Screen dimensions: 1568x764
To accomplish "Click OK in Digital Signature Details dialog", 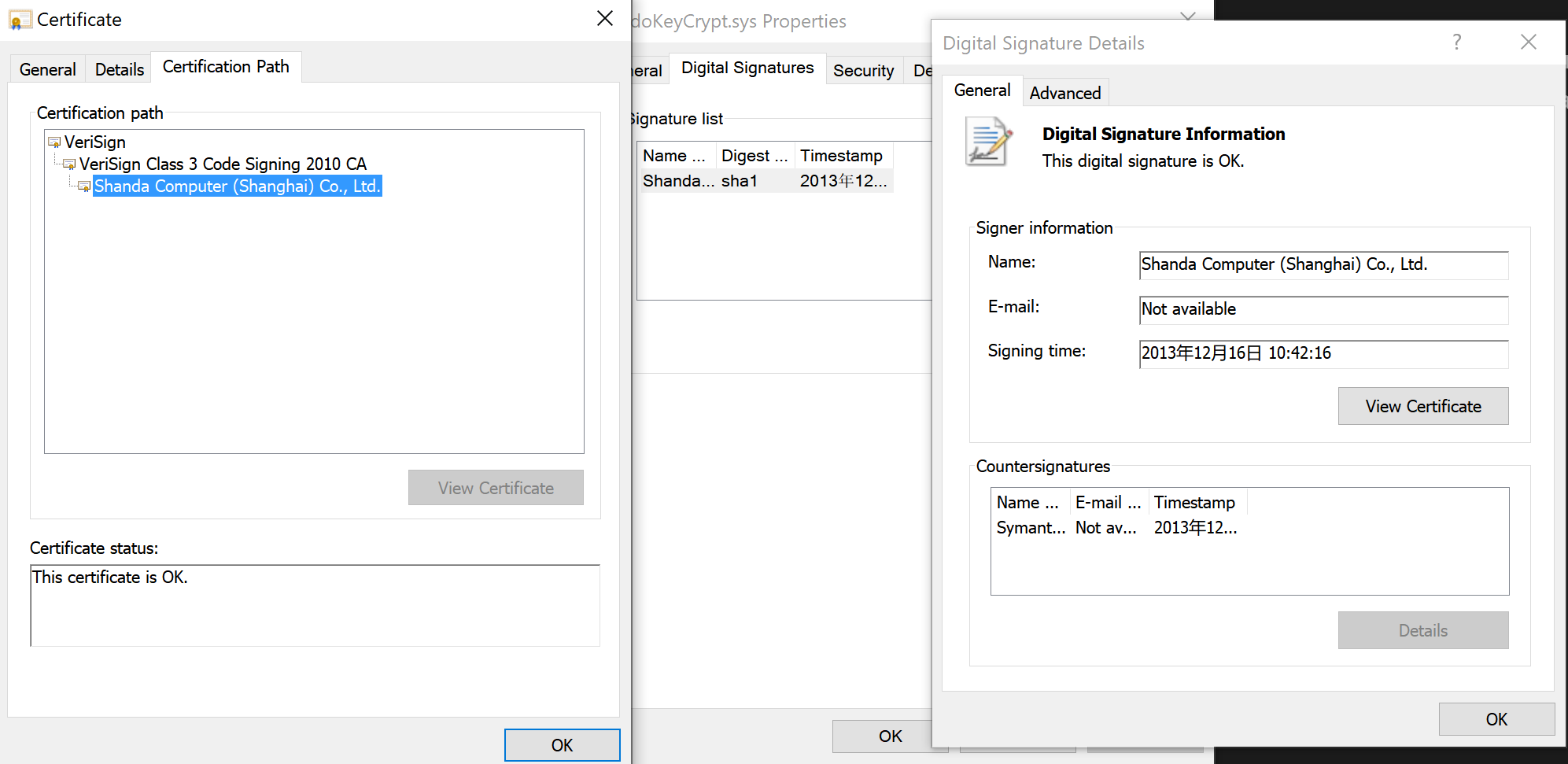I will tap(1496, 719).
